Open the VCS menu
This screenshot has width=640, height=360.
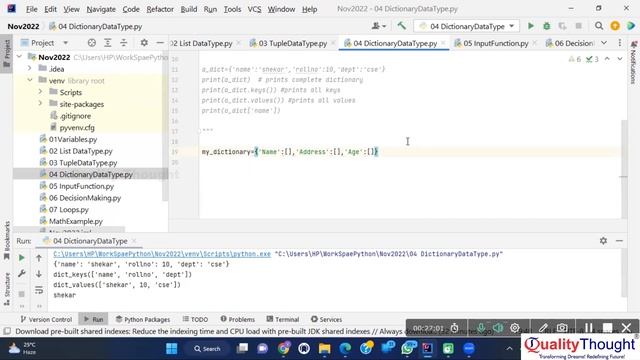point(254,9)
